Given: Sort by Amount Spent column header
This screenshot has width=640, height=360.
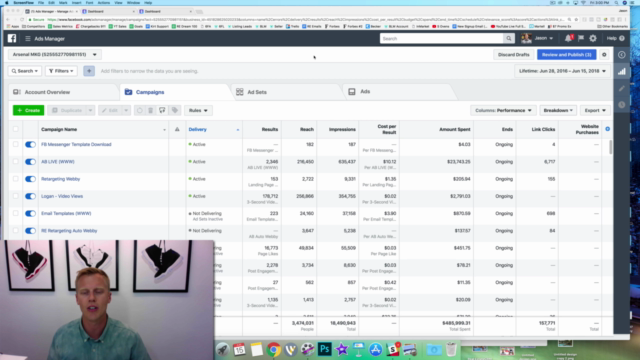Looking at the screenshot, I should 454,129.
